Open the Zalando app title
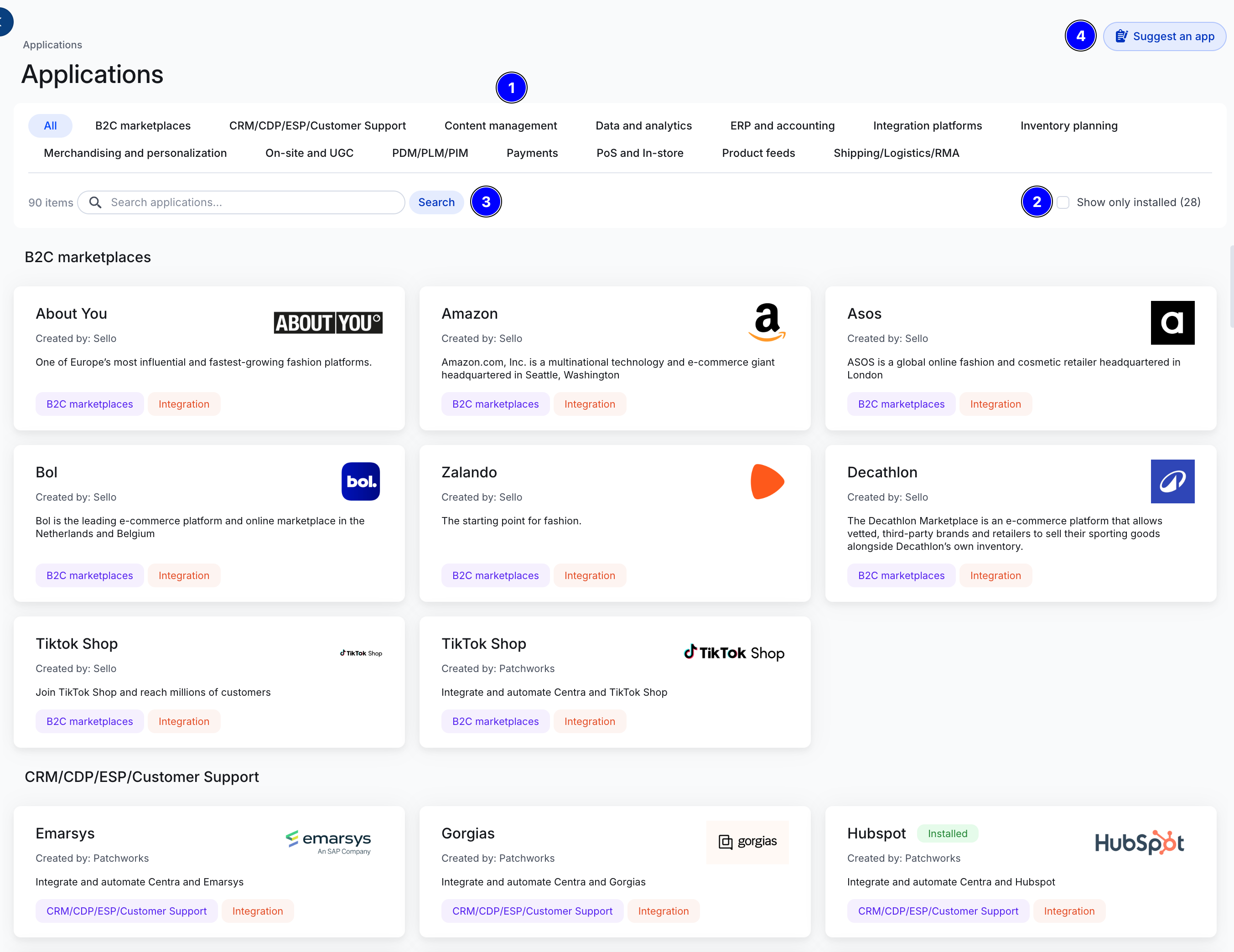1234x952 pixels. pyautogui.click(x=469, y=472)
